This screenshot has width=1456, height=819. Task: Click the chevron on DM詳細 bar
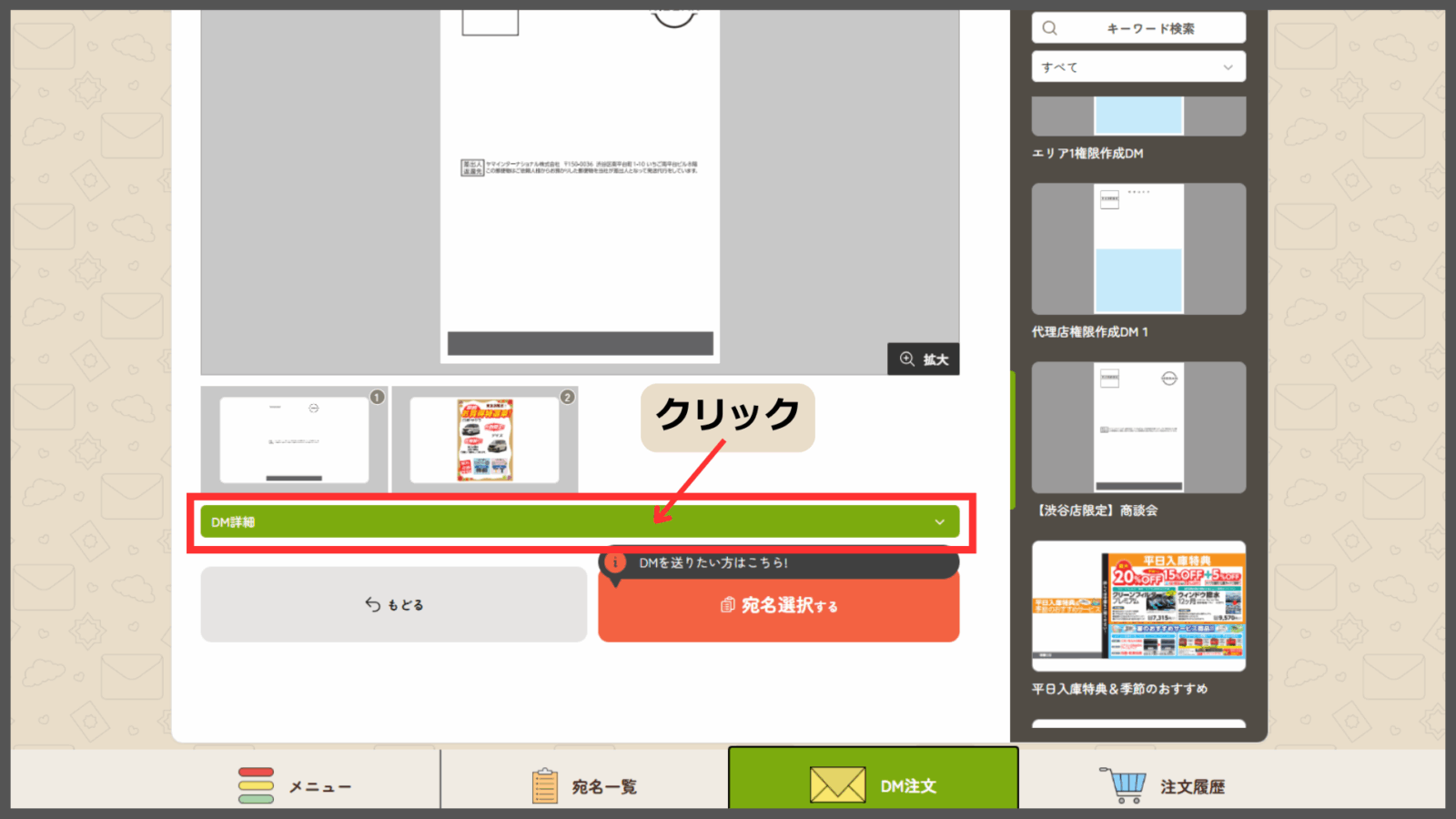(939, 522)
